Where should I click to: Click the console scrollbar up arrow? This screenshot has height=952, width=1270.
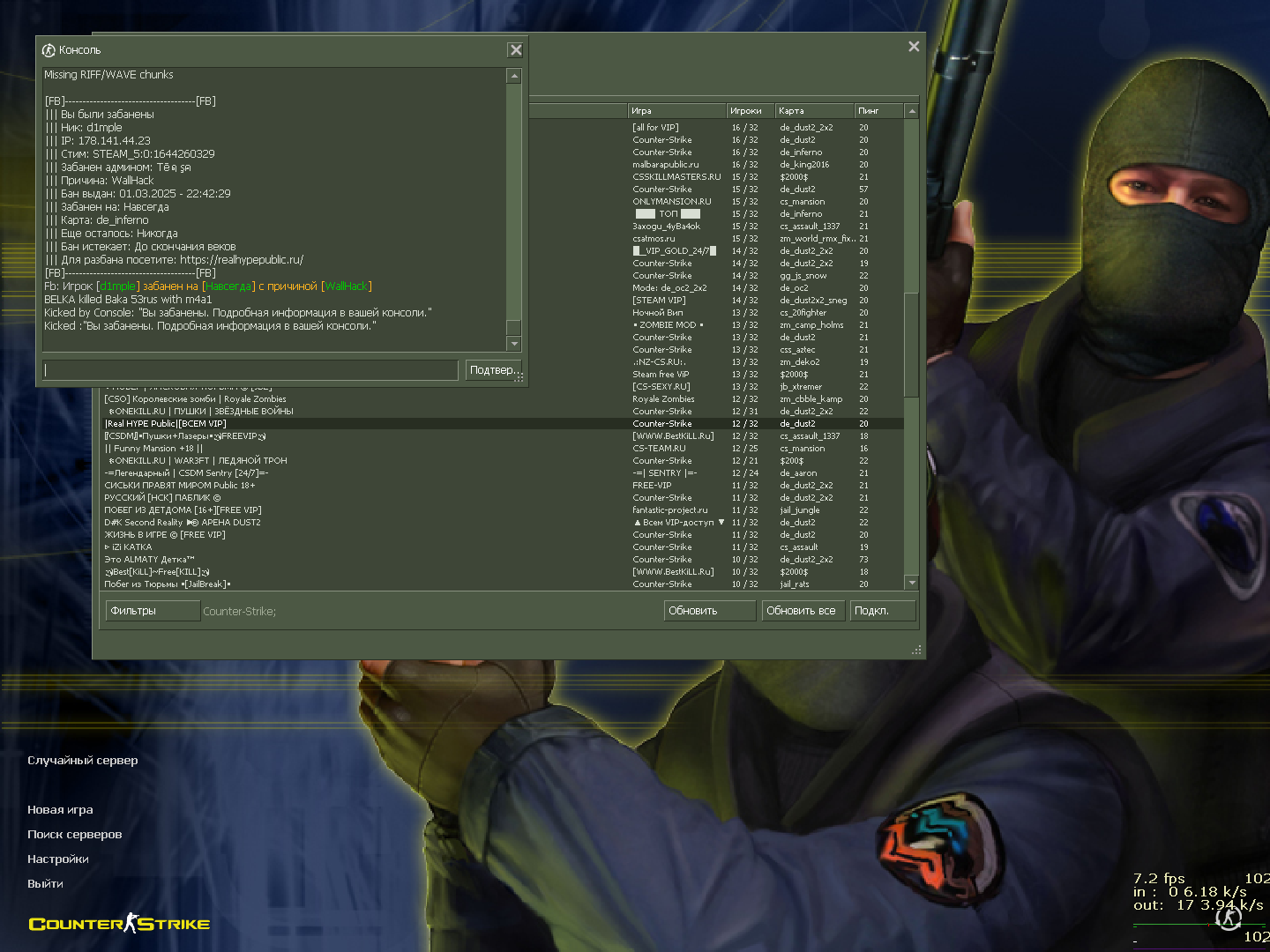(x=514, y=77)
